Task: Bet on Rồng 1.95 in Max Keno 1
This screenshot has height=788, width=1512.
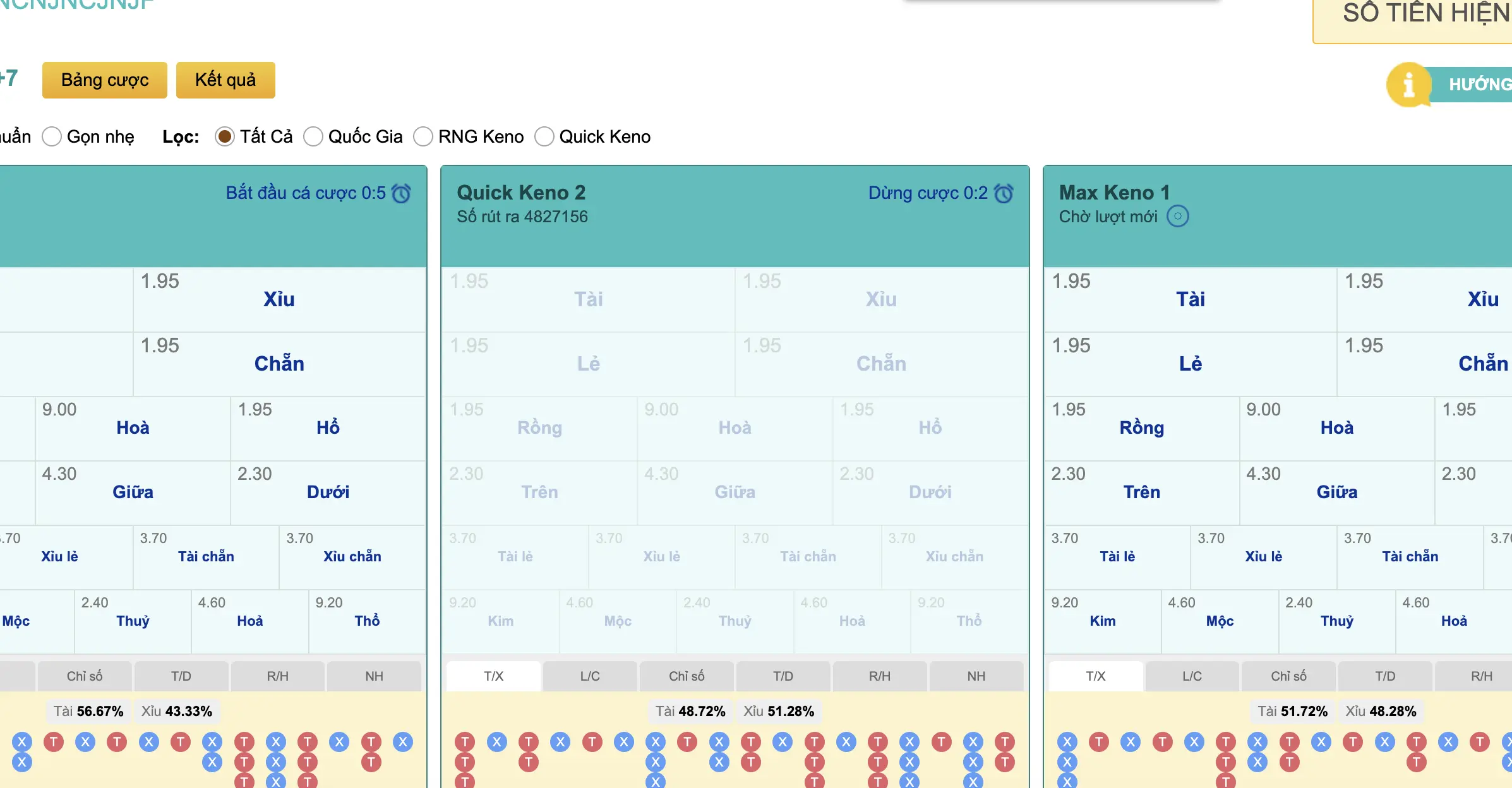Action: (1142, 429)
